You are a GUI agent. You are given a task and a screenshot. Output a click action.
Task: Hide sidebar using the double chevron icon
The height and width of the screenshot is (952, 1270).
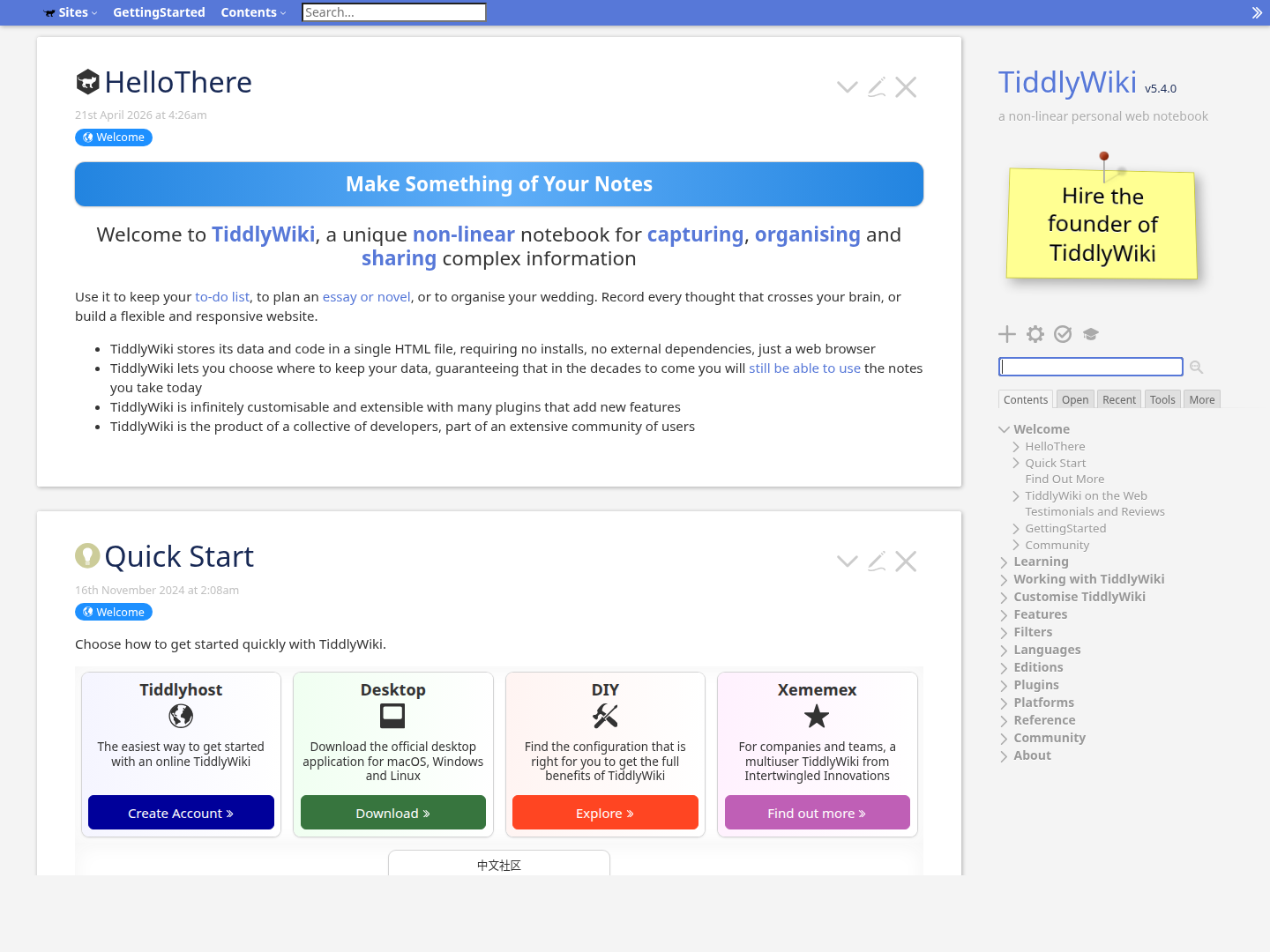tap(1257, 12)
